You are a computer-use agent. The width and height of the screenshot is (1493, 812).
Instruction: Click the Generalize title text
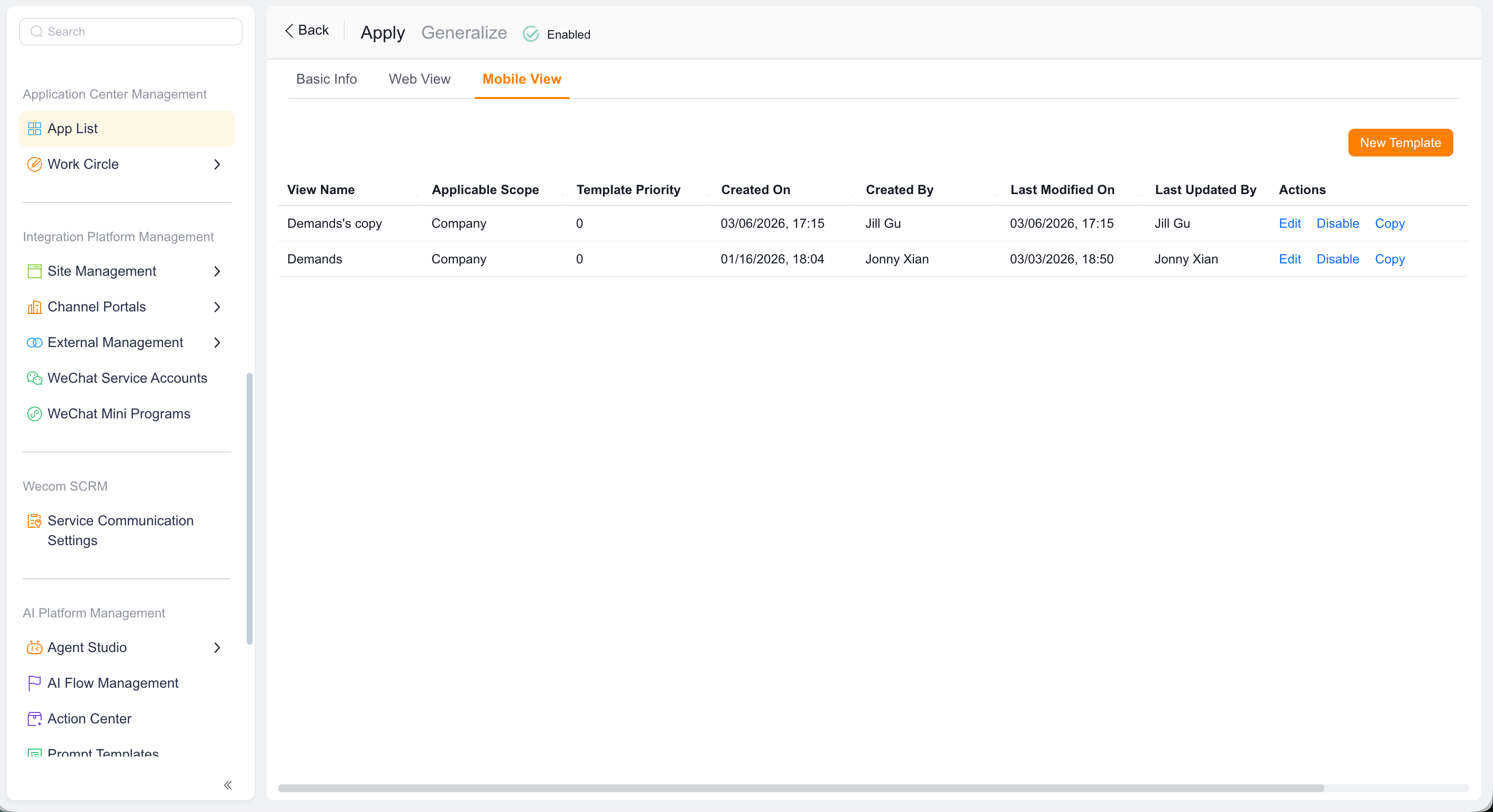click(x=464, y=33)
